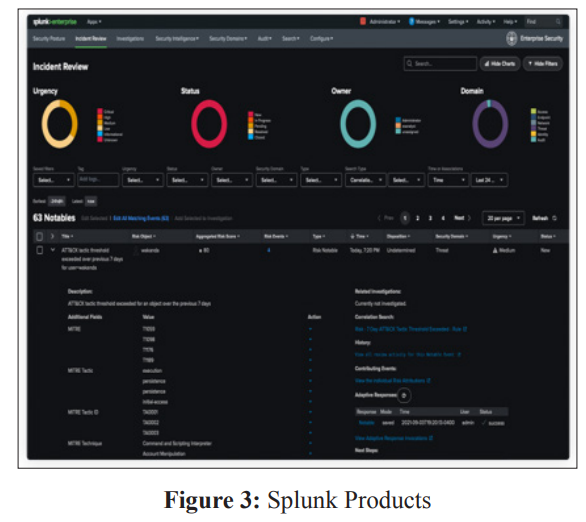Click the Enterprise Security shield logo

point(511,38)
